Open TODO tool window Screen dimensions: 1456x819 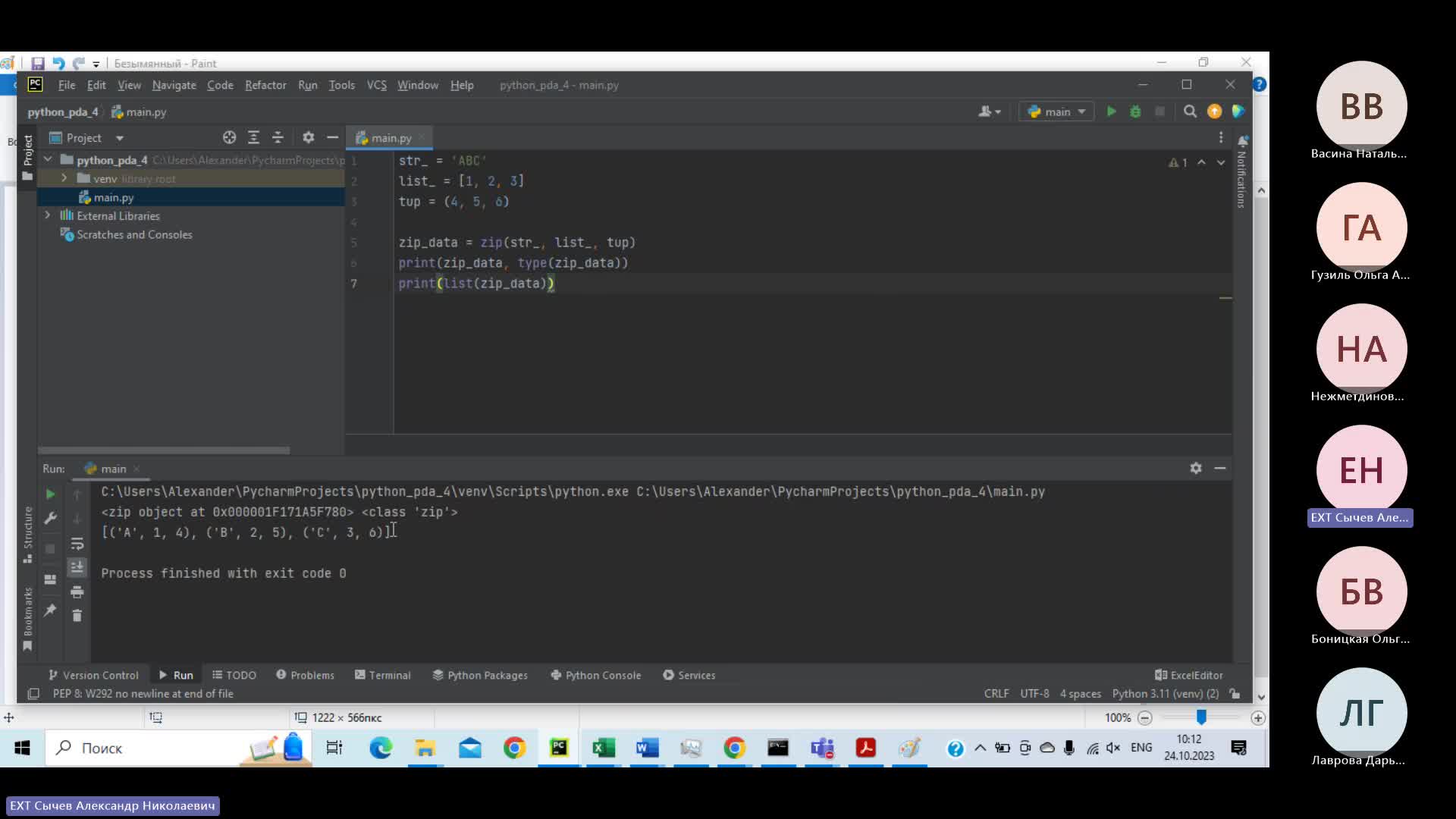[234, 675]
